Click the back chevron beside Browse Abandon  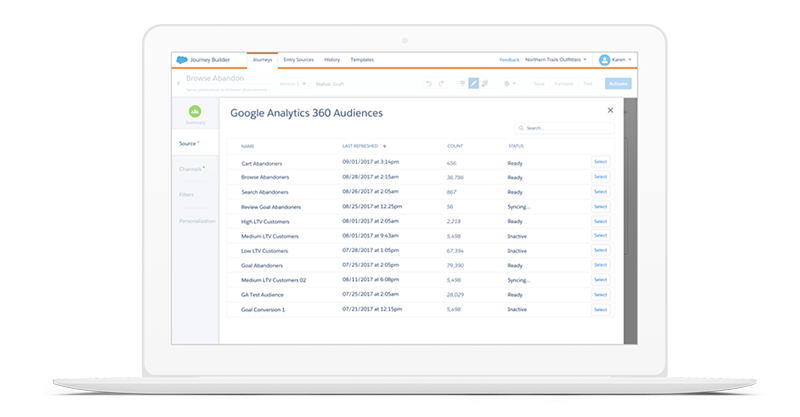click(179, 83)
